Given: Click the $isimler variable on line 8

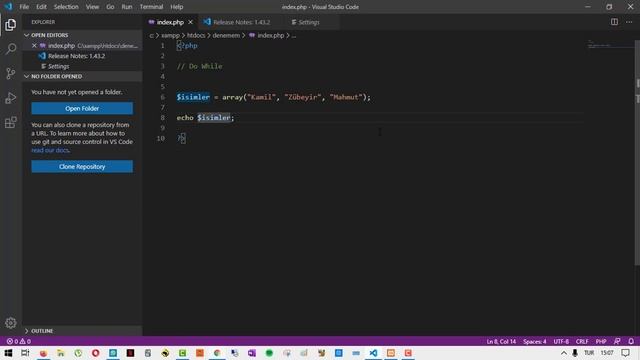Looking at the screenshot, I should pos(214,118).
